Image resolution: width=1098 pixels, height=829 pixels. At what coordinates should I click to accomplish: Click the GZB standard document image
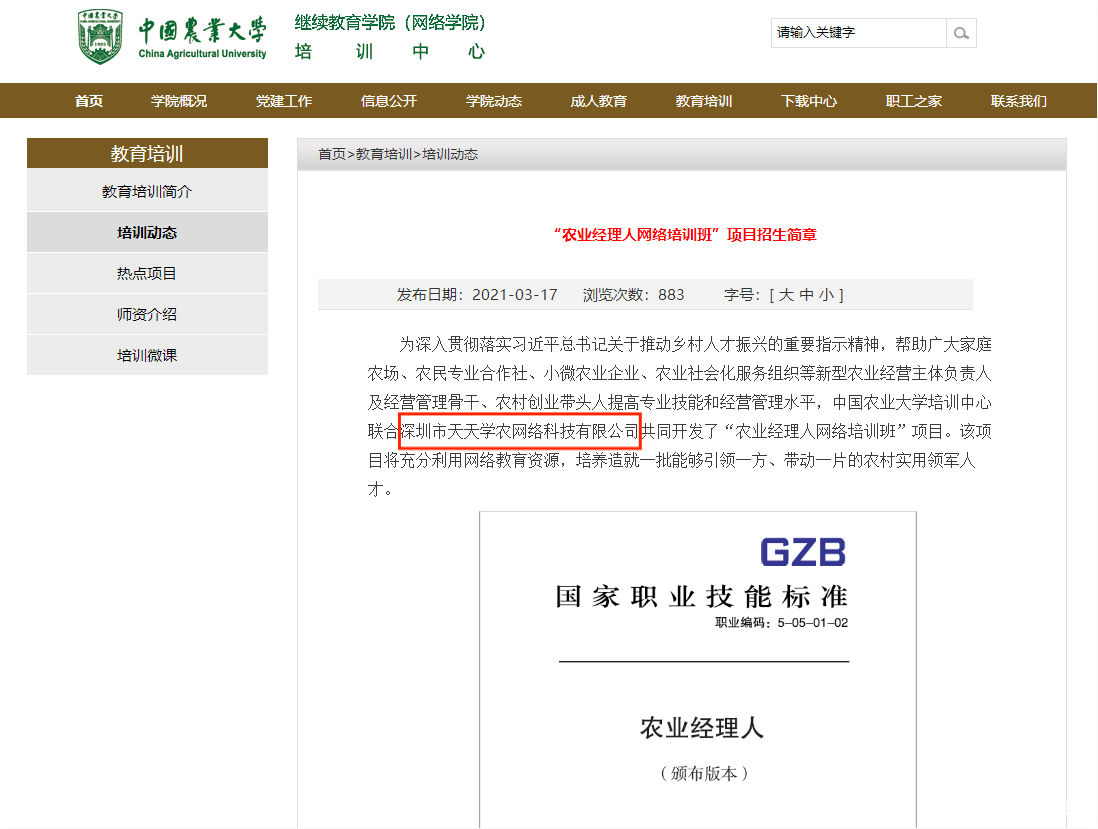click(697, 669)
